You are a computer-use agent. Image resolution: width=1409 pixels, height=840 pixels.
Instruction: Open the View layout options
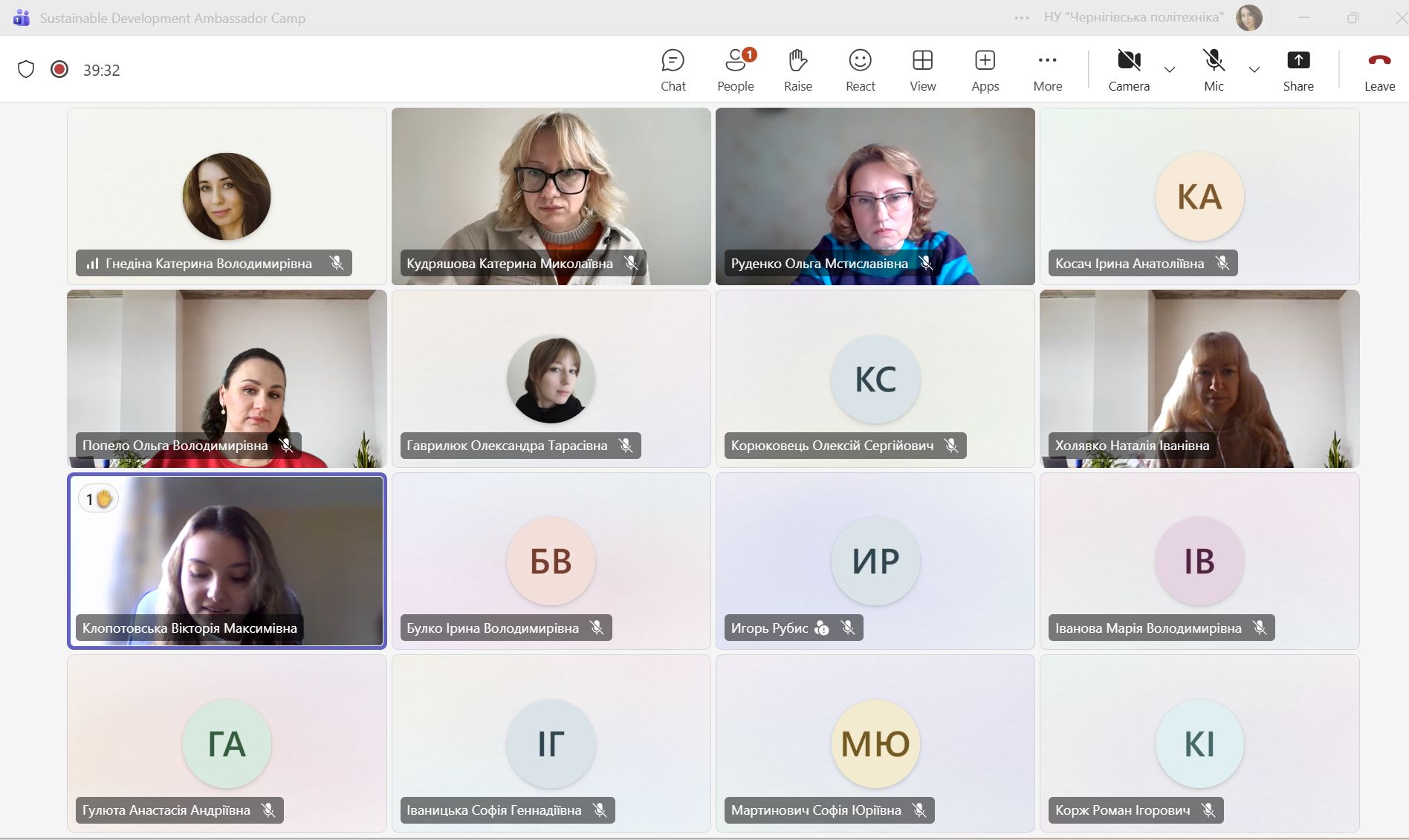(922, 70)
